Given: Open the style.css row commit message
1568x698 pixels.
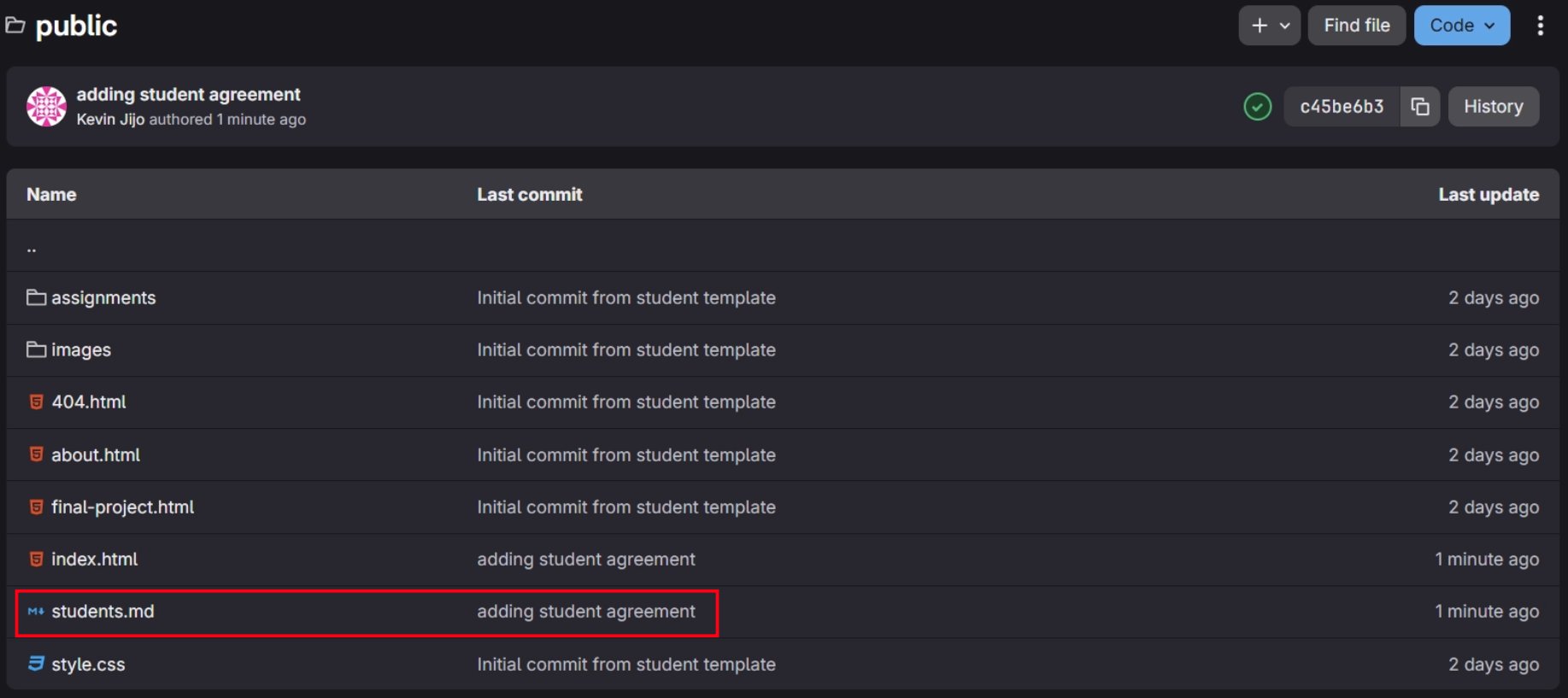Looking at the screenshot, I should click(x=626, y=664).
